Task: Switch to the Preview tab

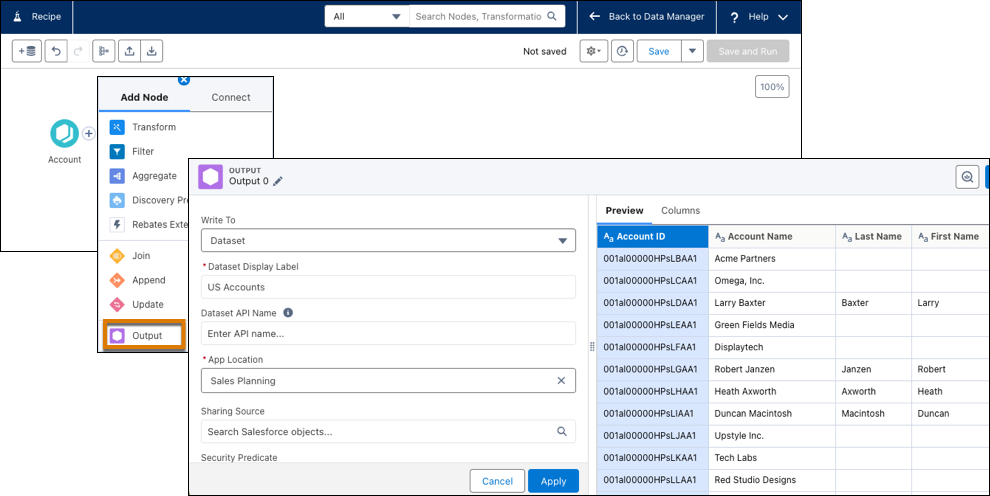Action: pyautogui.click(x=624, y=211)
